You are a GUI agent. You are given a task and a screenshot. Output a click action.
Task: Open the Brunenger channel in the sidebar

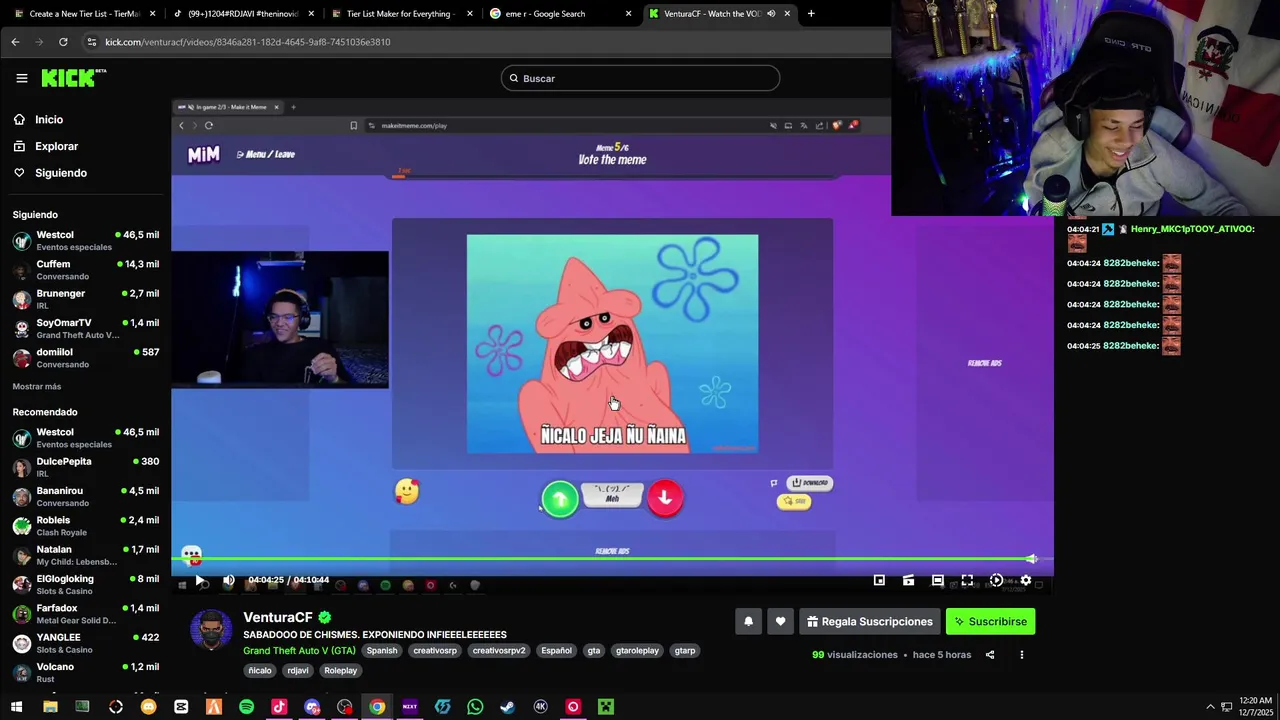(85, 299)
